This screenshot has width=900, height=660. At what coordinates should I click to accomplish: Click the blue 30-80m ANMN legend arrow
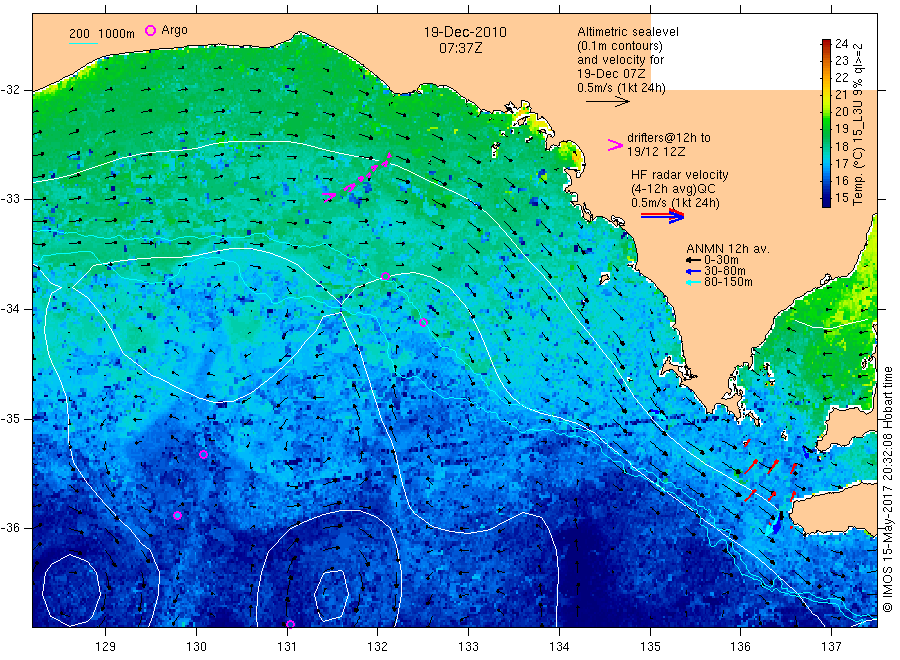(x=693, y=271)
